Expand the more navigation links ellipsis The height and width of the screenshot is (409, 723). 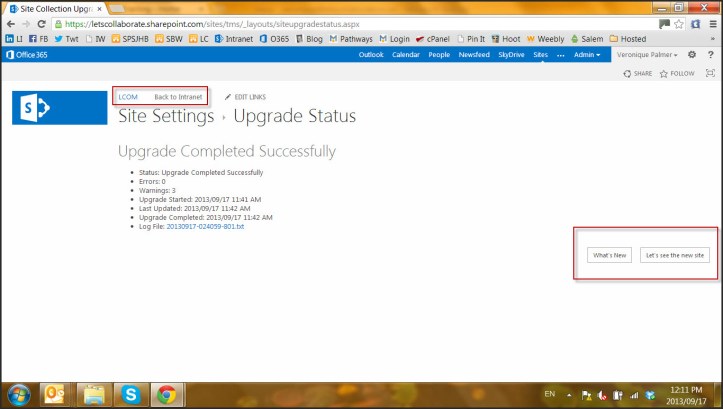pos(560,54)
